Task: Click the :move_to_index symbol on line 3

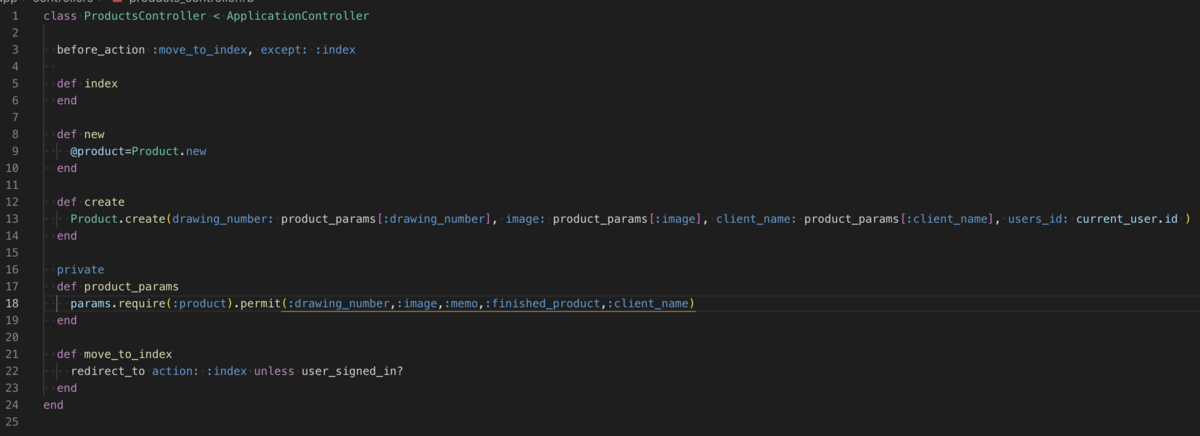Action: tap(199, 50)
